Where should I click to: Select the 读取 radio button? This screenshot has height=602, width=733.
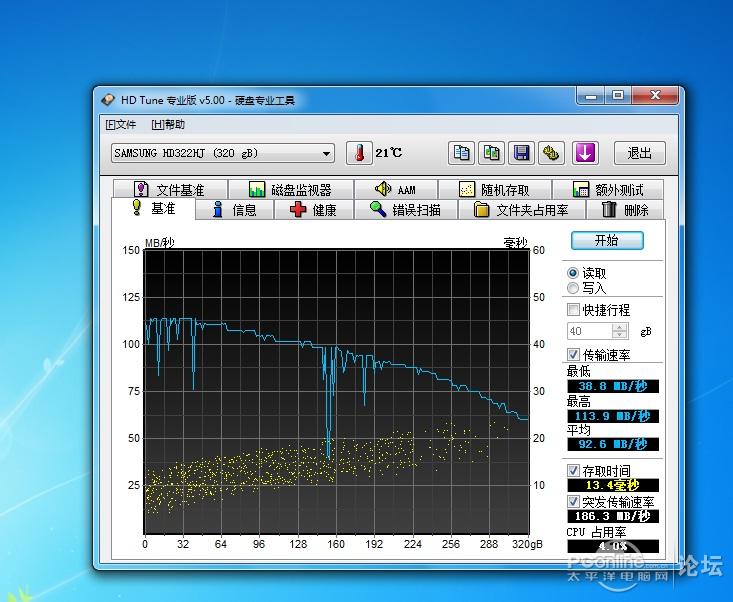[573, 273]
